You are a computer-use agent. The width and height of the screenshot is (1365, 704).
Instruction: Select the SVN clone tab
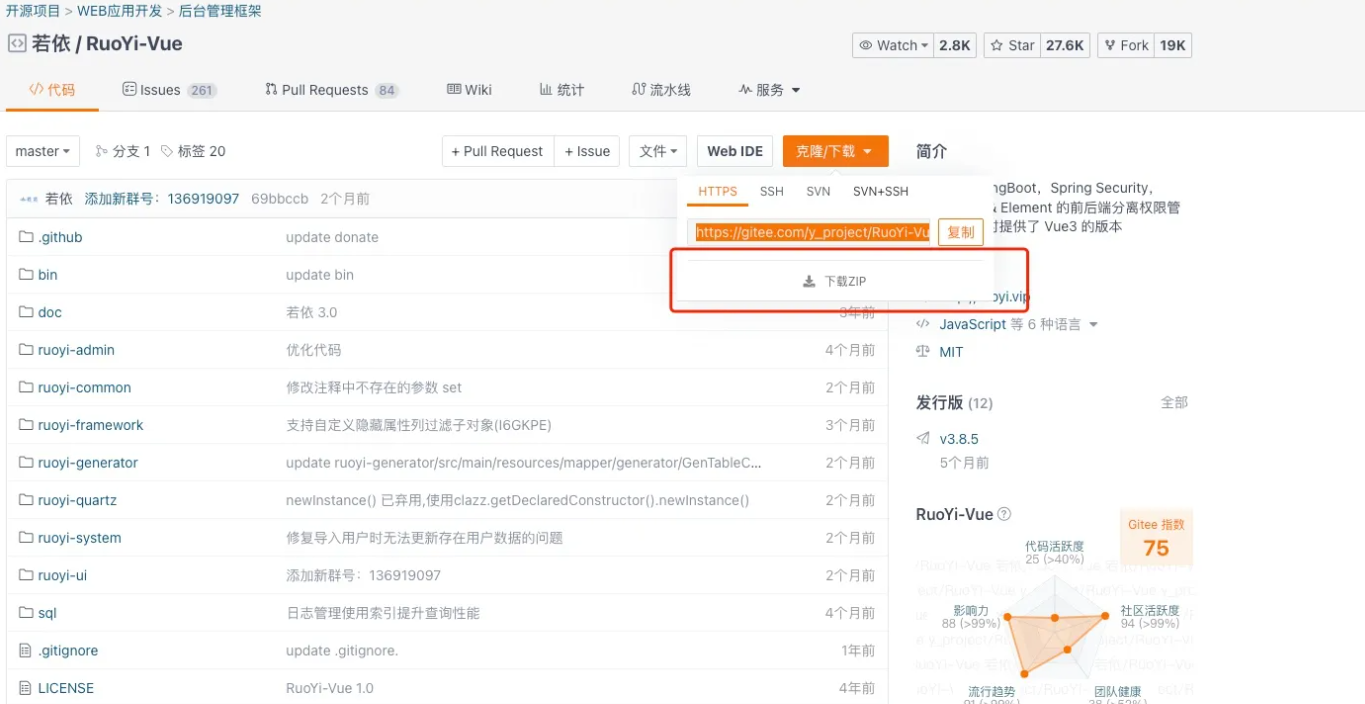coord(818,191)
